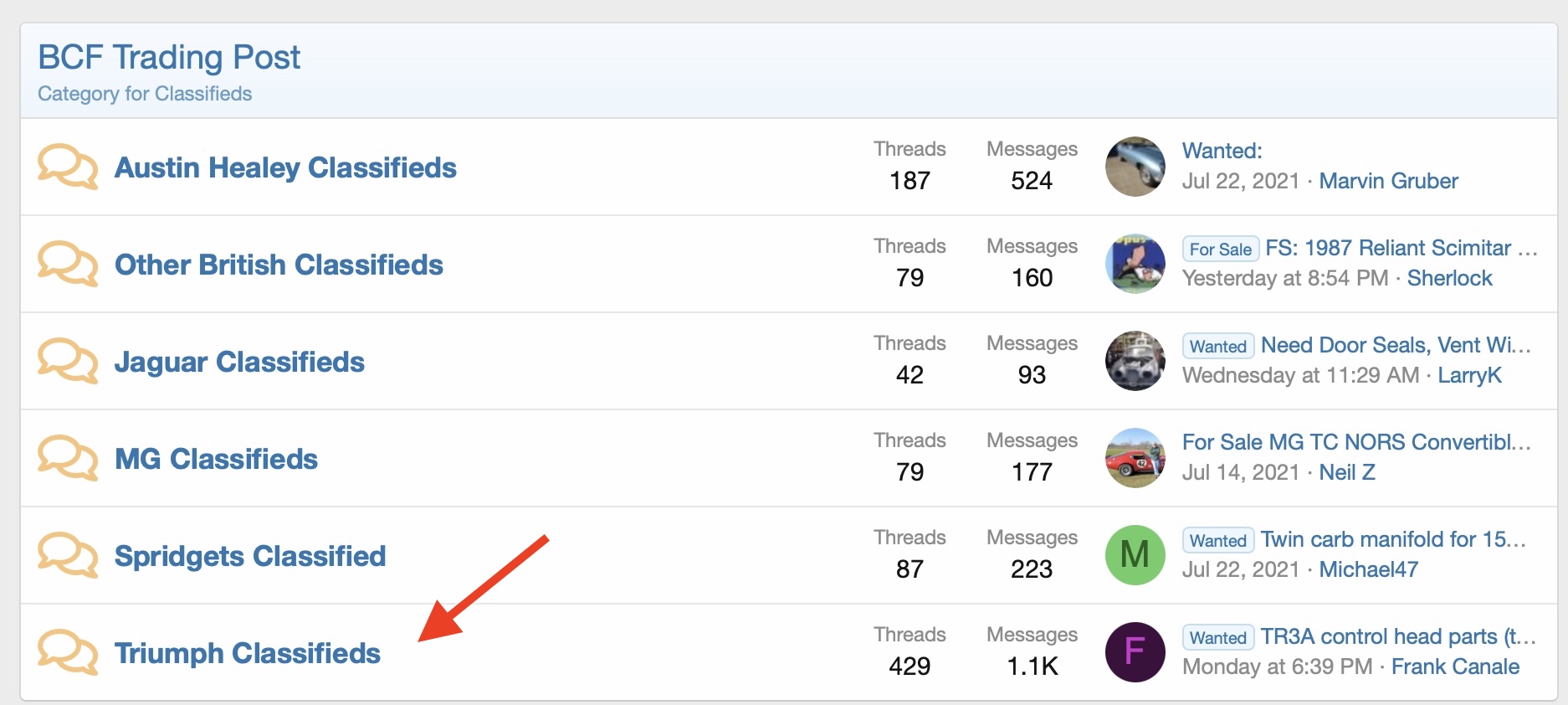Image resolution: width=1568 pixels, height=705 pixels.
Task: Click the Spridgets Classified chat bubble icon
Action: pyautogui.click(x=68, y=555)
